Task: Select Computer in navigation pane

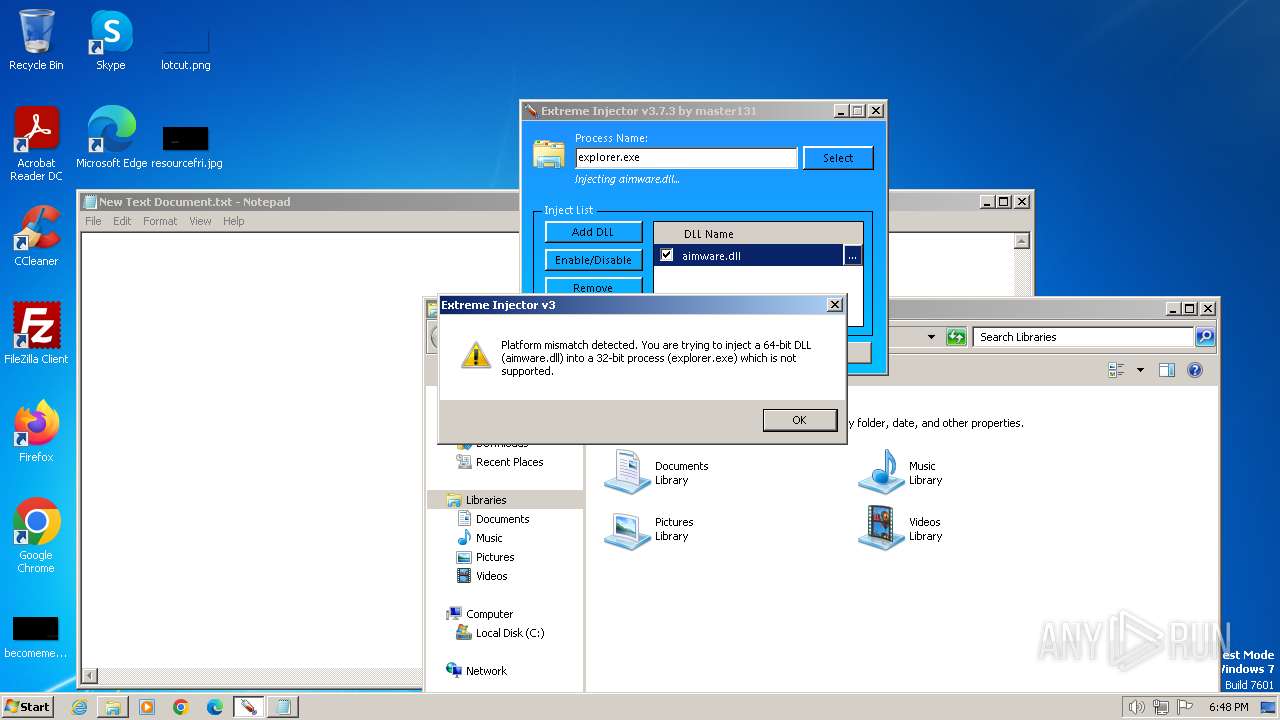Action: (489, 614)
